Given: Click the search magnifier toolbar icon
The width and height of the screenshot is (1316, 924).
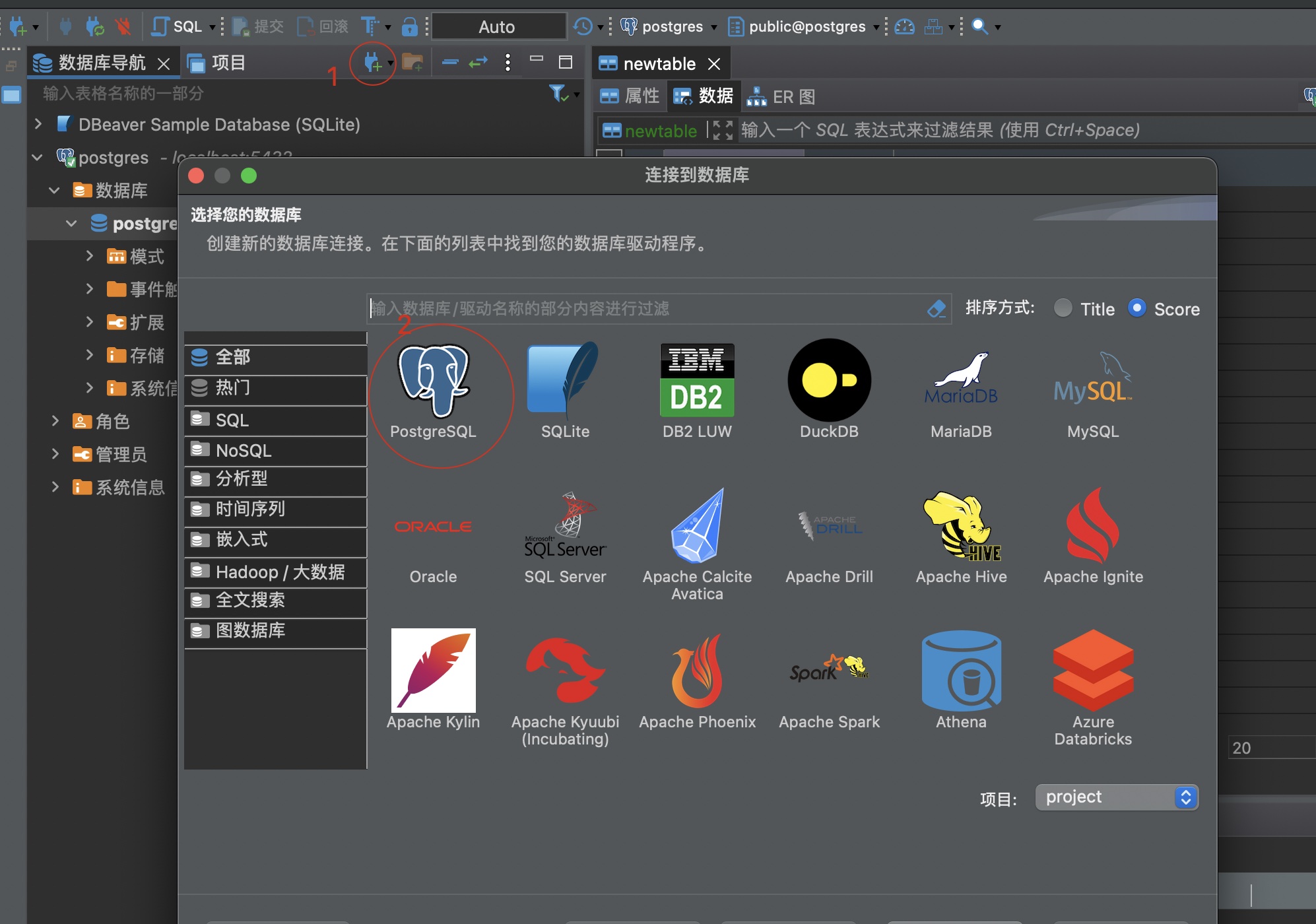Looking at the screenshot, I should point(980,27).
